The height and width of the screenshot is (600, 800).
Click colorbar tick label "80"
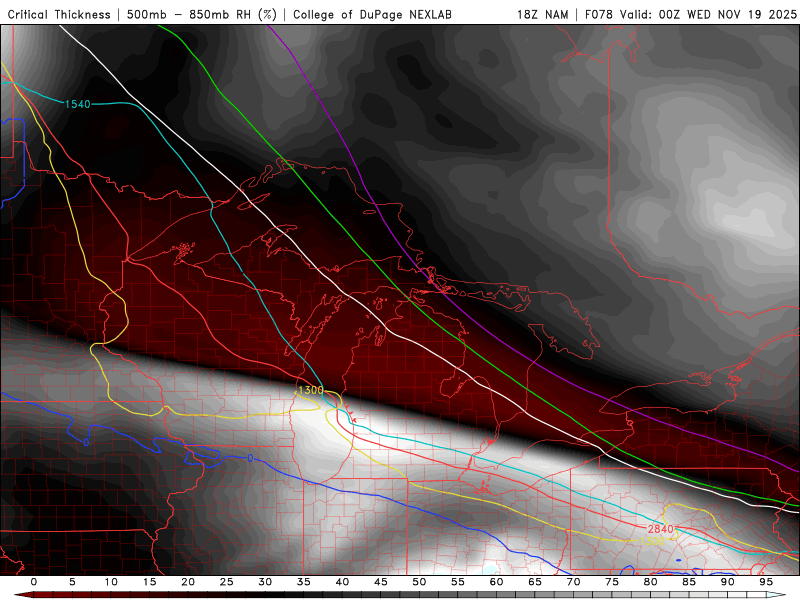tap(651, 582)
